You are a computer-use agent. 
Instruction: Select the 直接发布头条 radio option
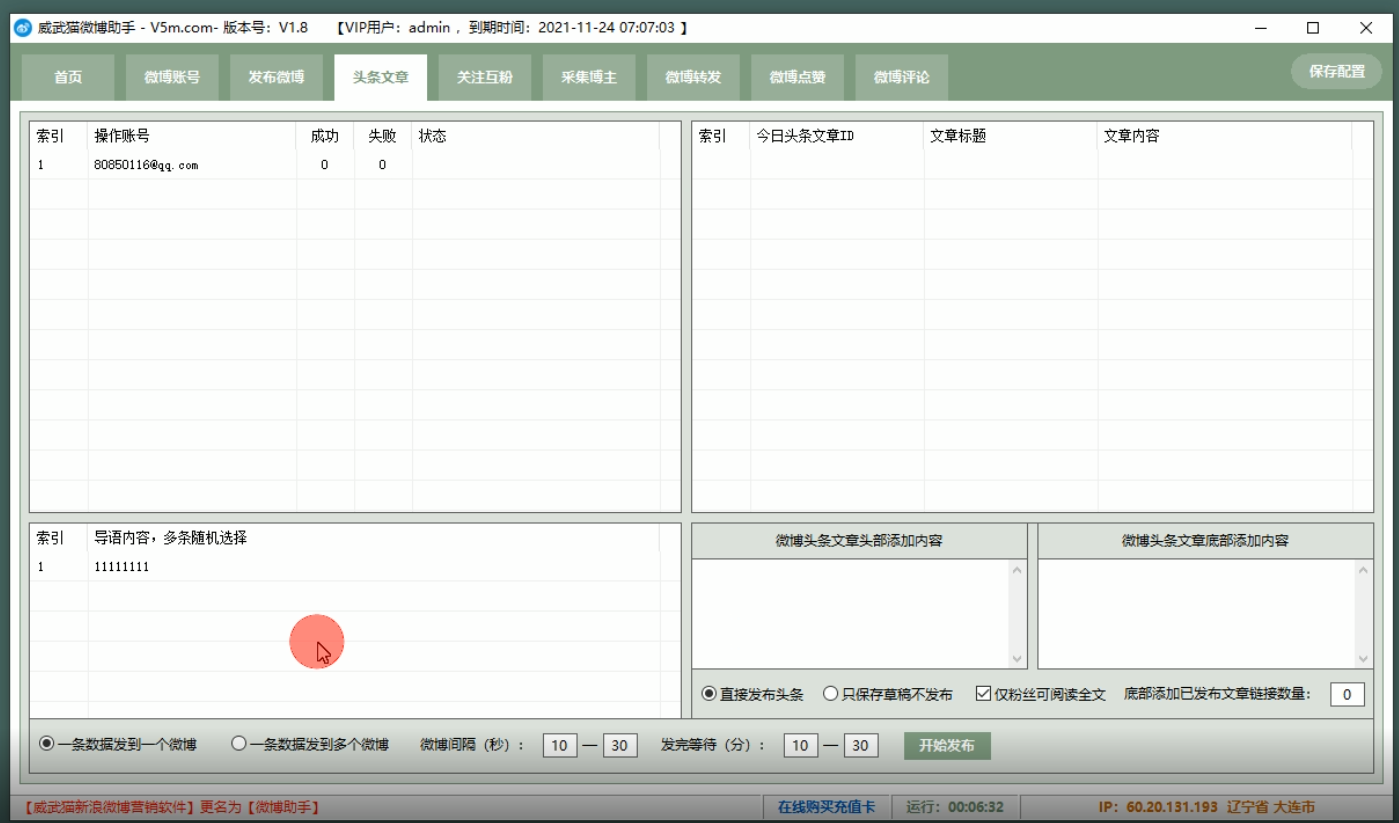(709, 694)
